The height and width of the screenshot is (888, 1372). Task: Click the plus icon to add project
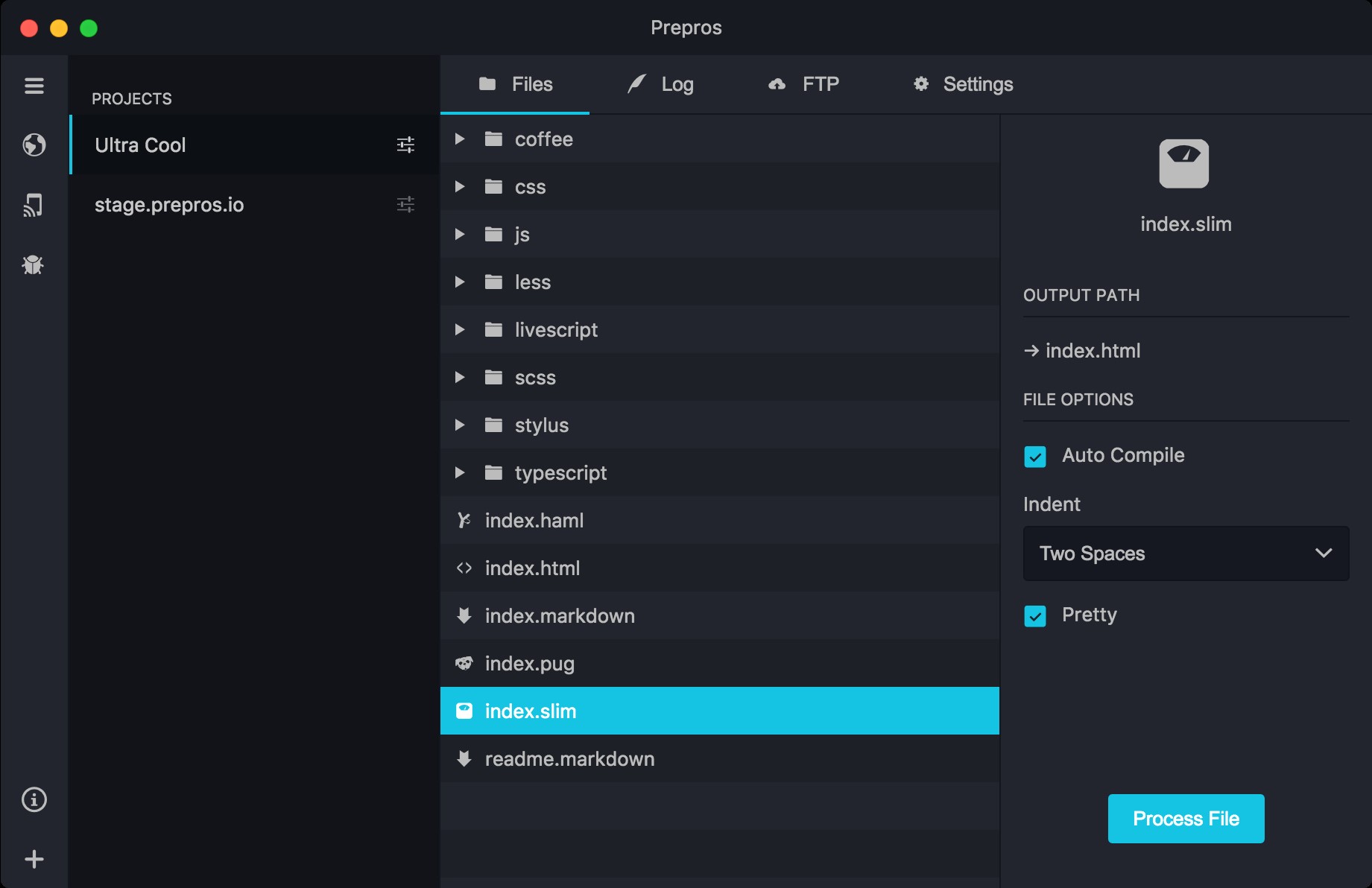click(34, 859)
